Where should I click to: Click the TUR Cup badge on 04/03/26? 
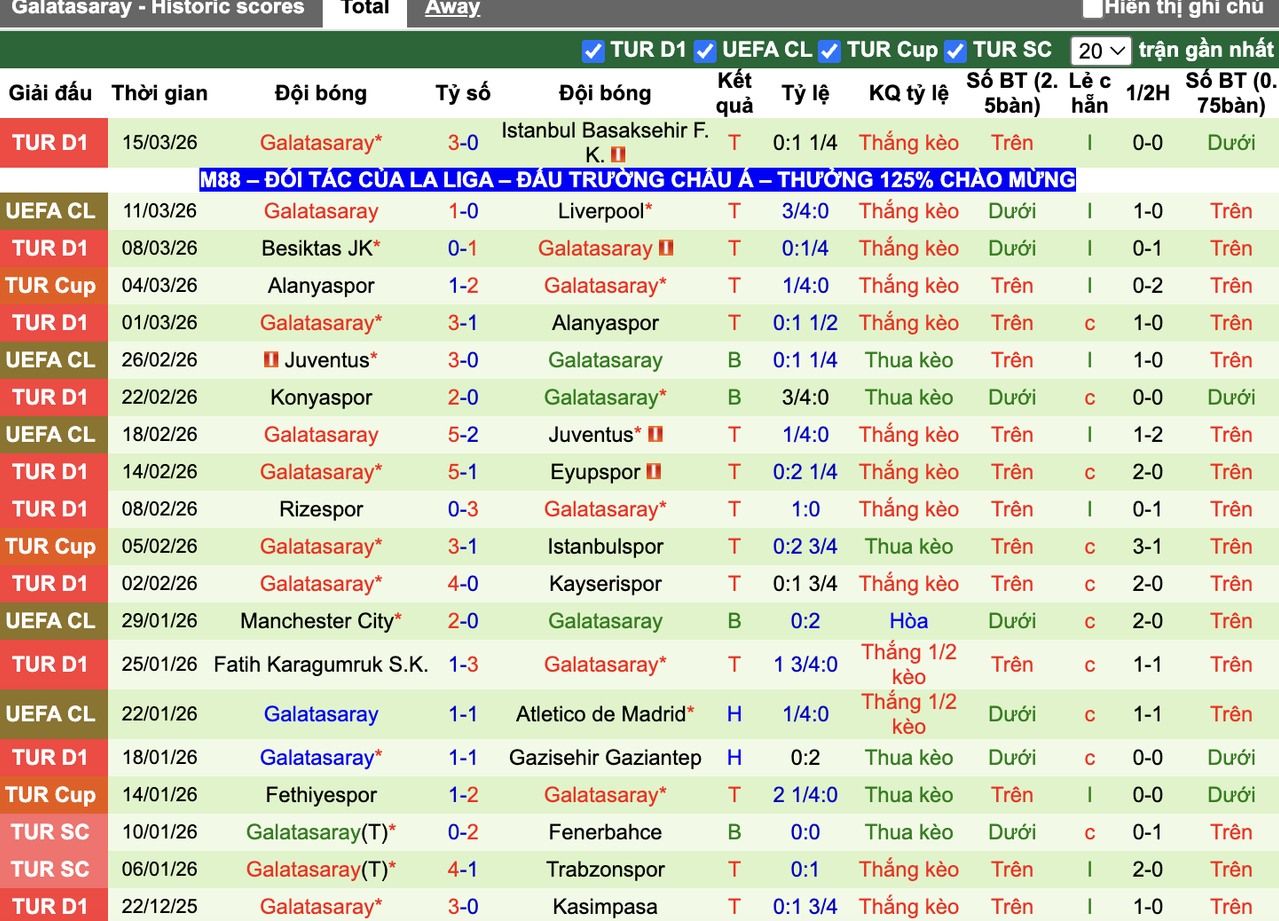click(x=53, y=285)
